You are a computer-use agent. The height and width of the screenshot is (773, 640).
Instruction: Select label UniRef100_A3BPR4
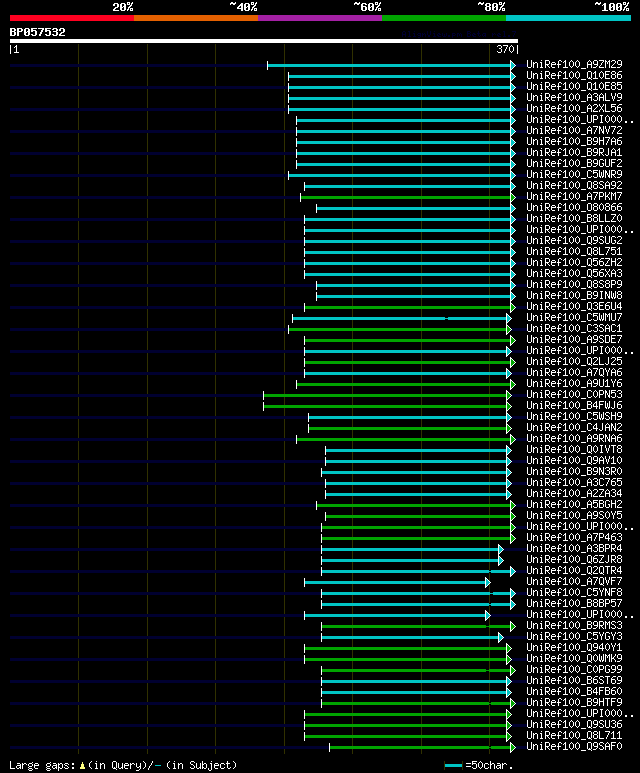(x=574, y=549)
